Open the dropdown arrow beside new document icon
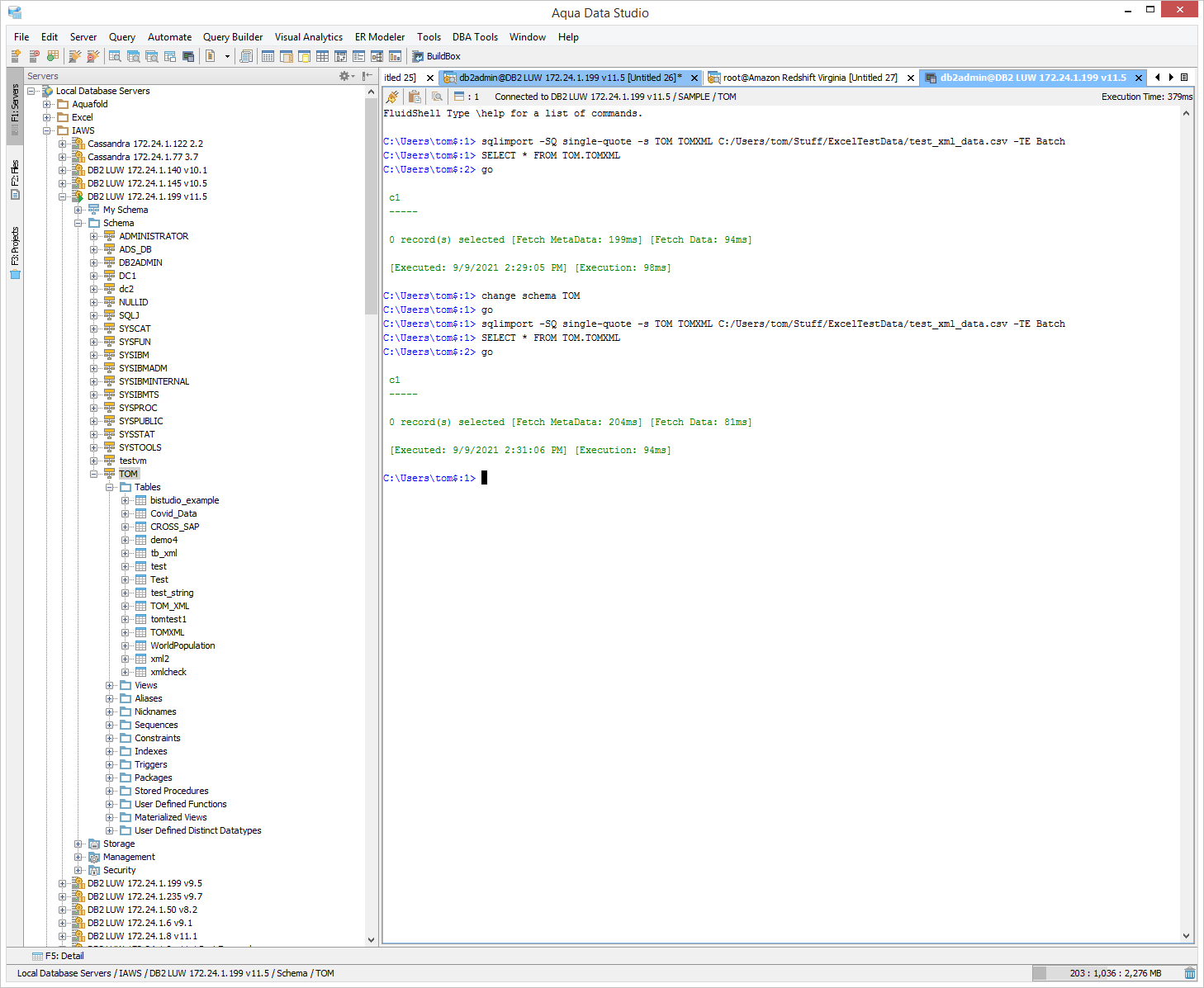This screenshot has width=1204, height=988. (227, 56)
